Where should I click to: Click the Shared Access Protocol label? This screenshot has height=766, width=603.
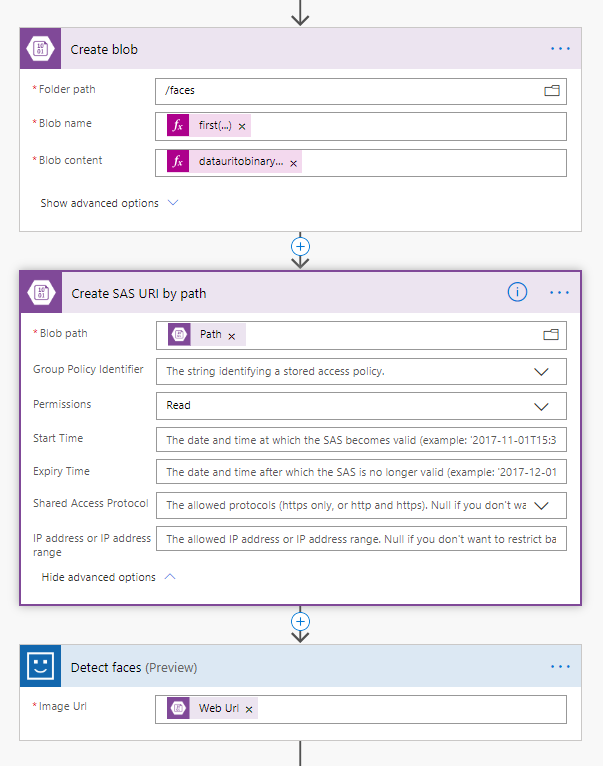(90, 503)
